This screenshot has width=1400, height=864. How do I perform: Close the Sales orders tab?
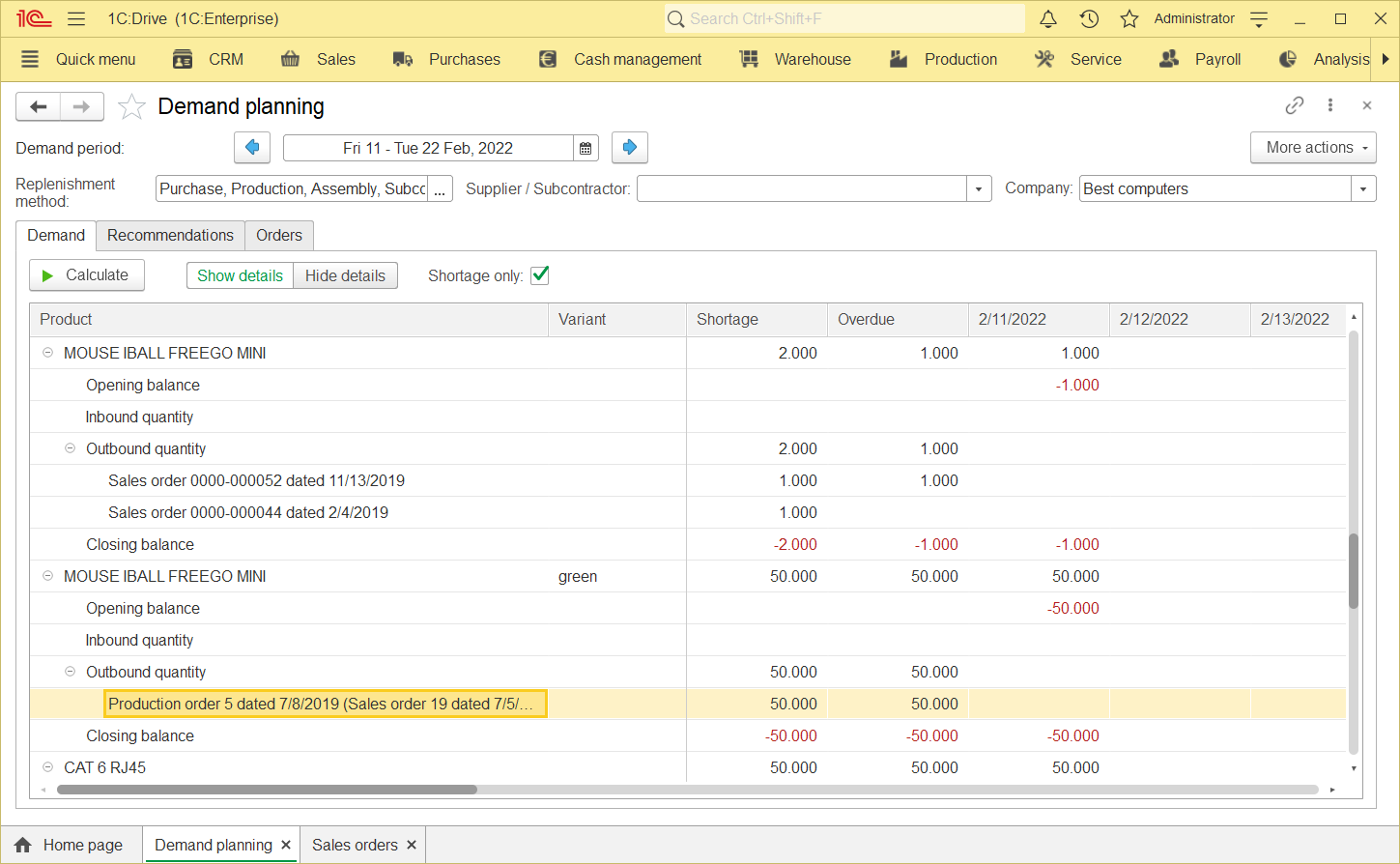pyautogui.click(x=412, y=845)
